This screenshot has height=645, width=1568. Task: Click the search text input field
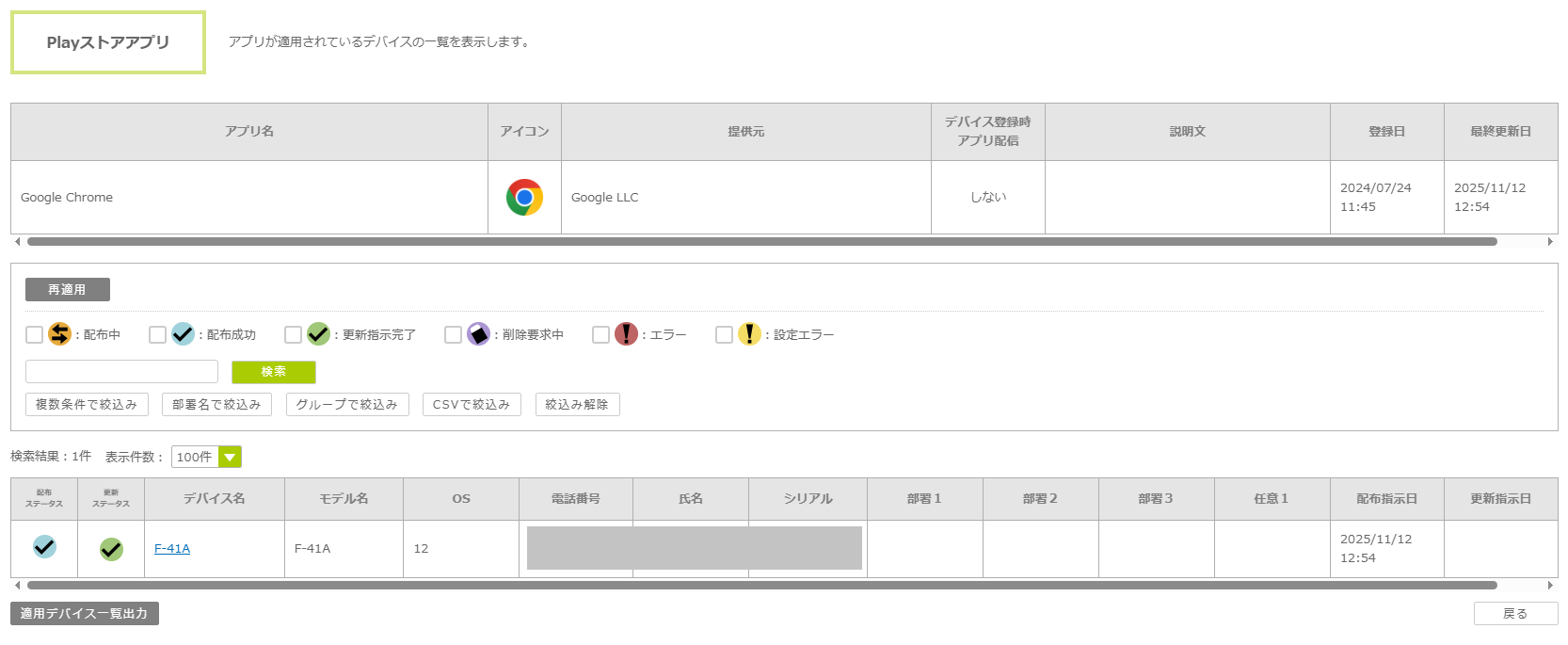pyautogui.click(x=121, y=372)
